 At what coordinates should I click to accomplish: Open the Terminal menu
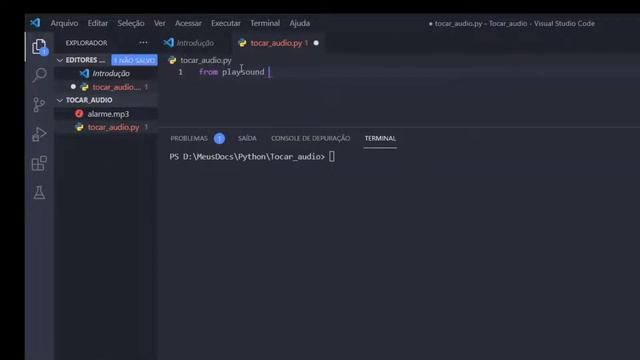(265, 23)
